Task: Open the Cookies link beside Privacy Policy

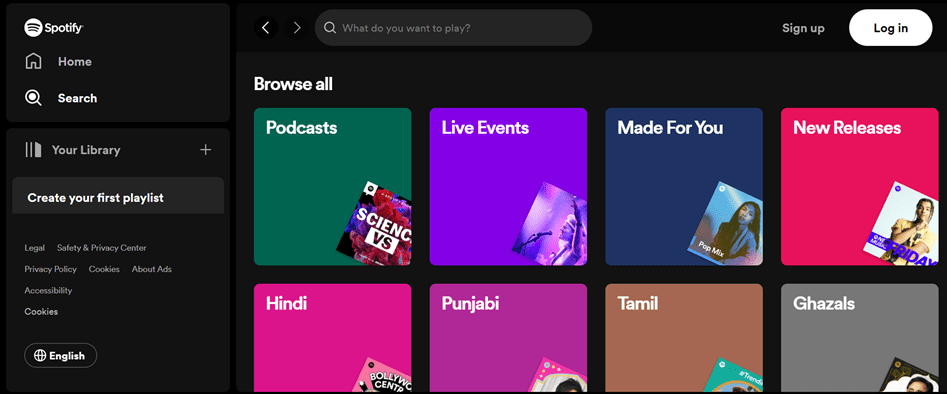Action: (x=104, y=269)
